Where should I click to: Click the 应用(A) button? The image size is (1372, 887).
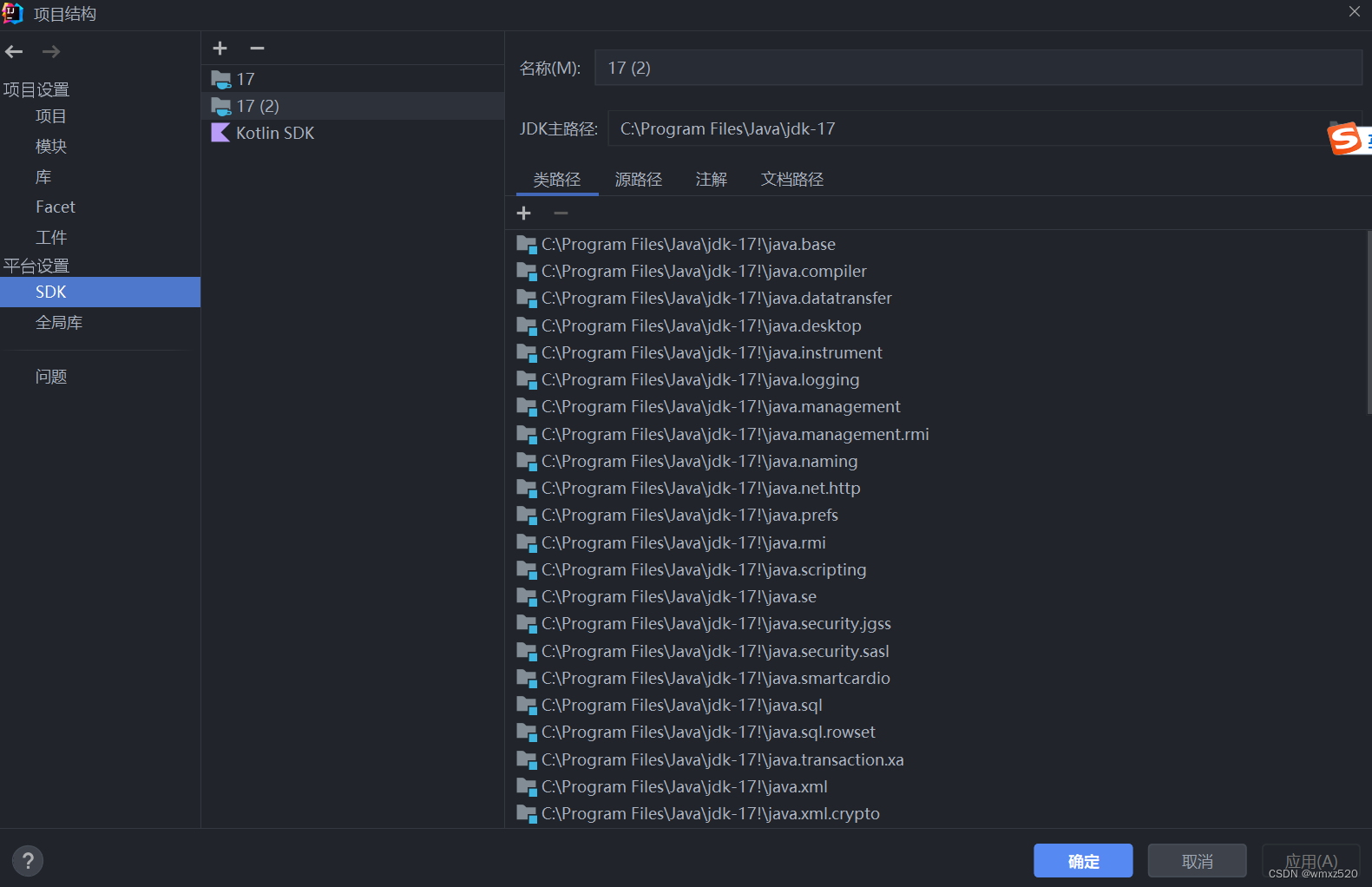[x=1311, y=861]
